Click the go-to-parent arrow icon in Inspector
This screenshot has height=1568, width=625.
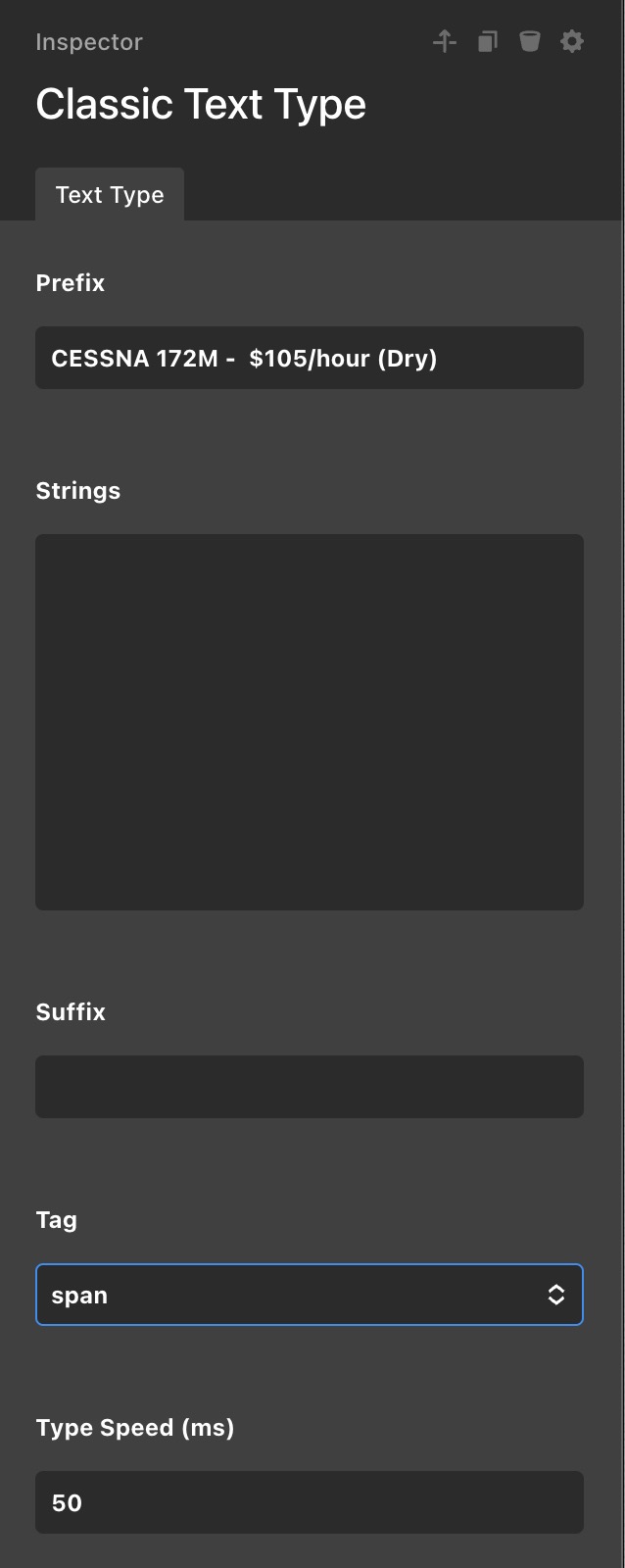point(445,41)
